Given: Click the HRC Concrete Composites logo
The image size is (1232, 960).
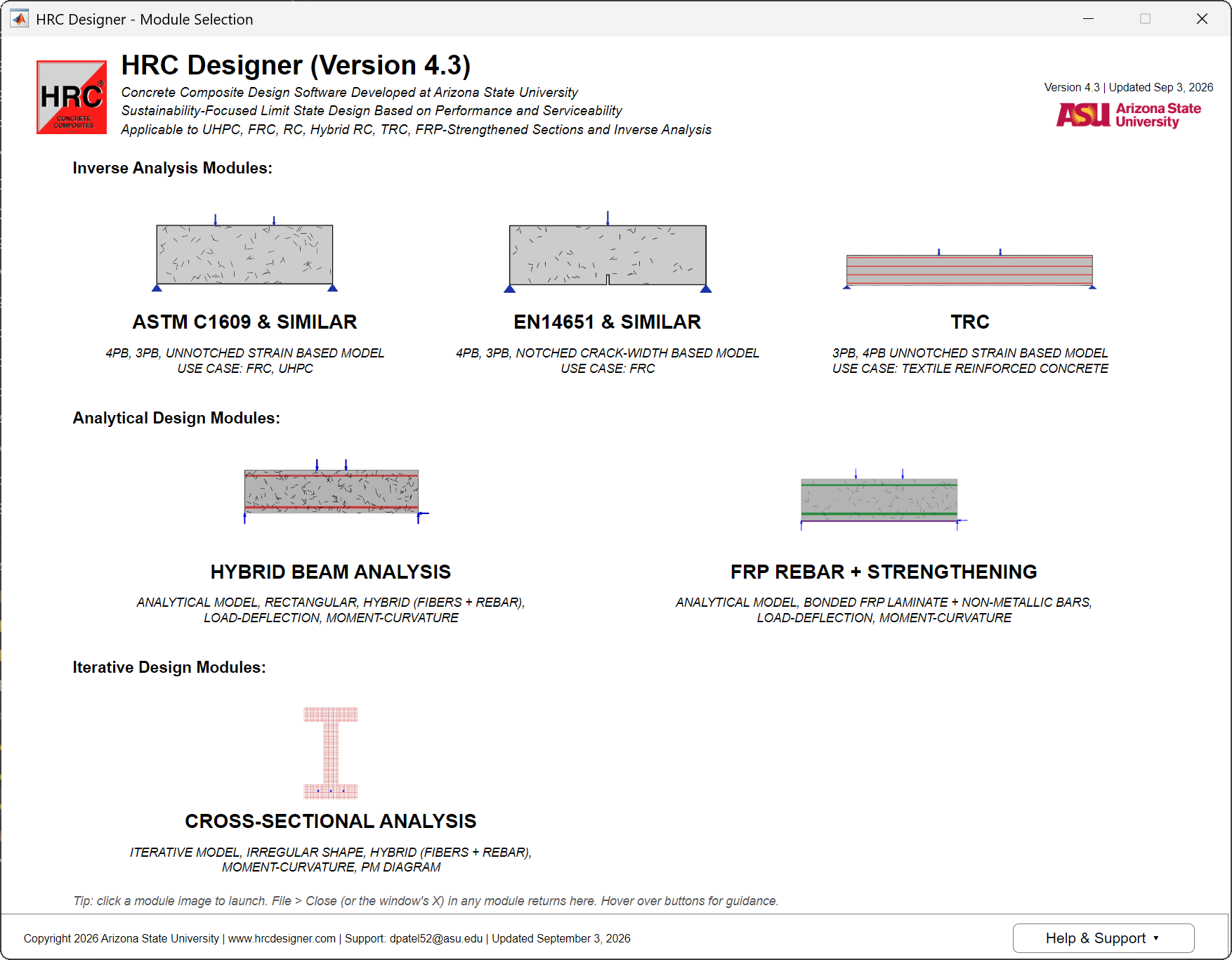Looking at the screenshot, I should (x=72, y=97).
